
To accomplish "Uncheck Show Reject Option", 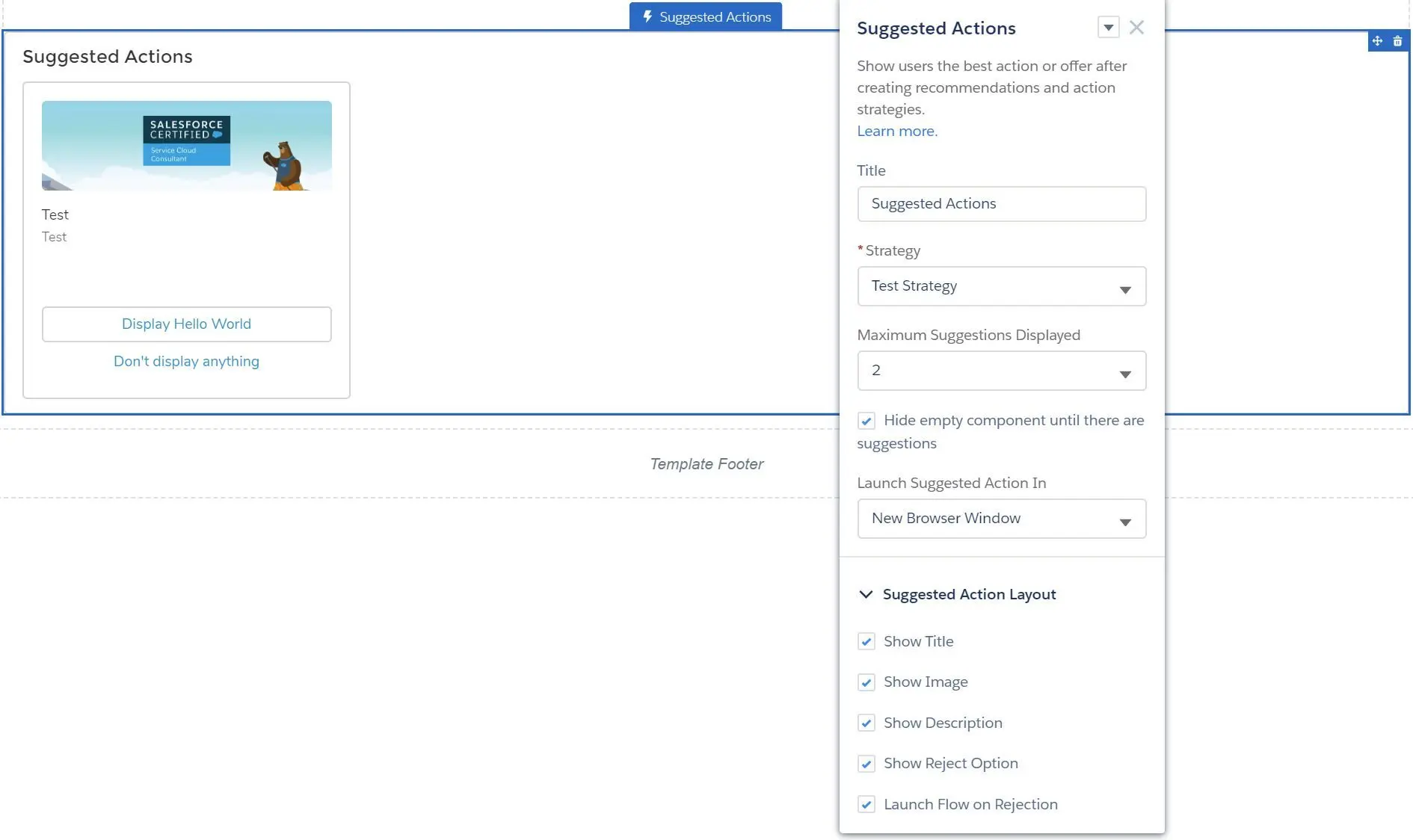I will (x=866, y=764).
